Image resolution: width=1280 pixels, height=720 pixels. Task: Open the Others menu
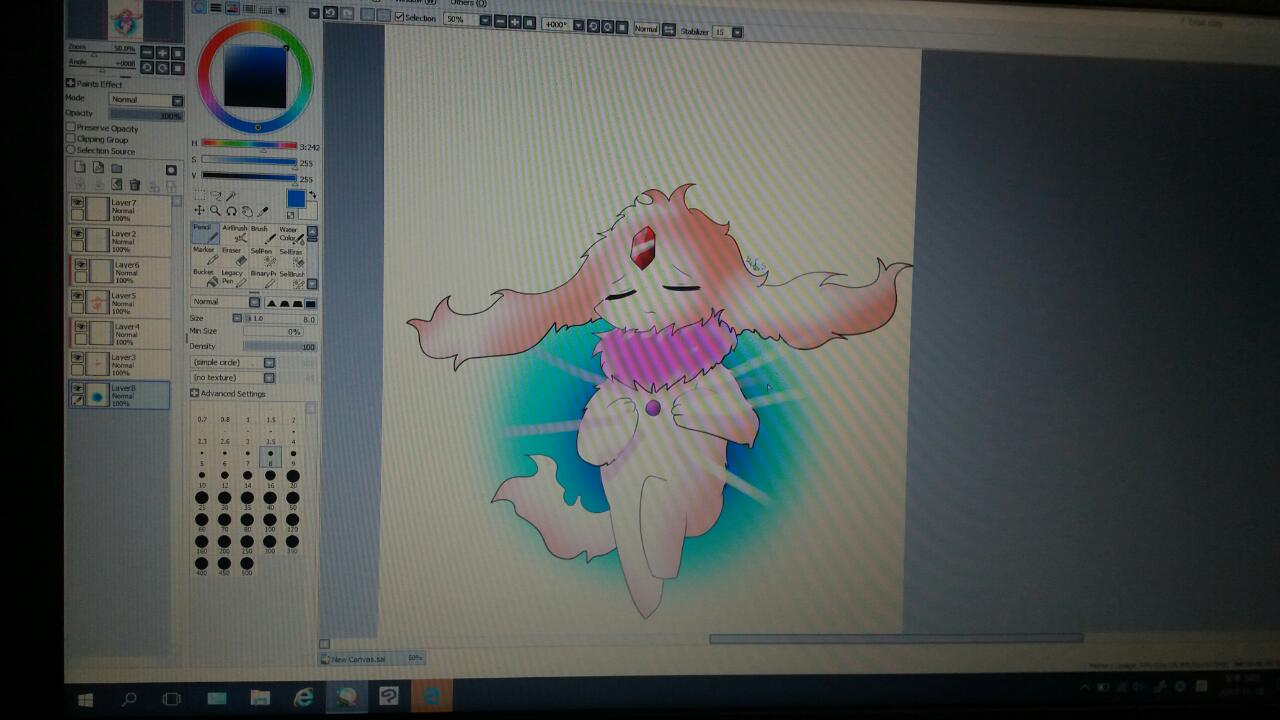pos(467,3)
